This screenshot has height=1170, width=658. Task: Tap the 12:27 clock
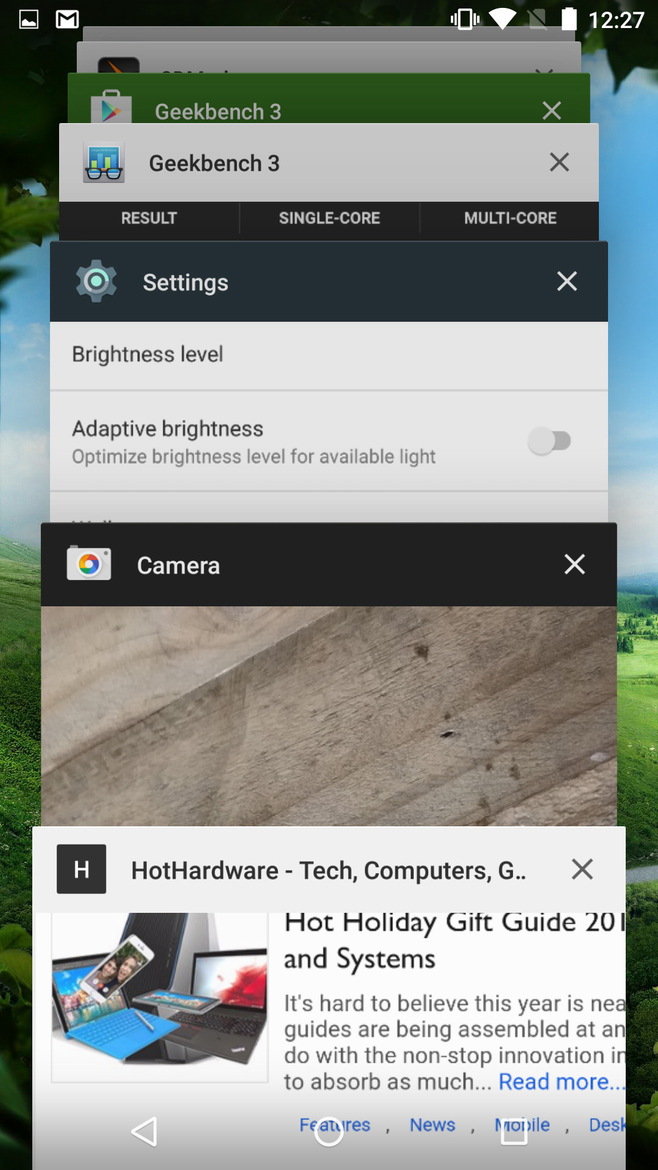pos(615,19)
